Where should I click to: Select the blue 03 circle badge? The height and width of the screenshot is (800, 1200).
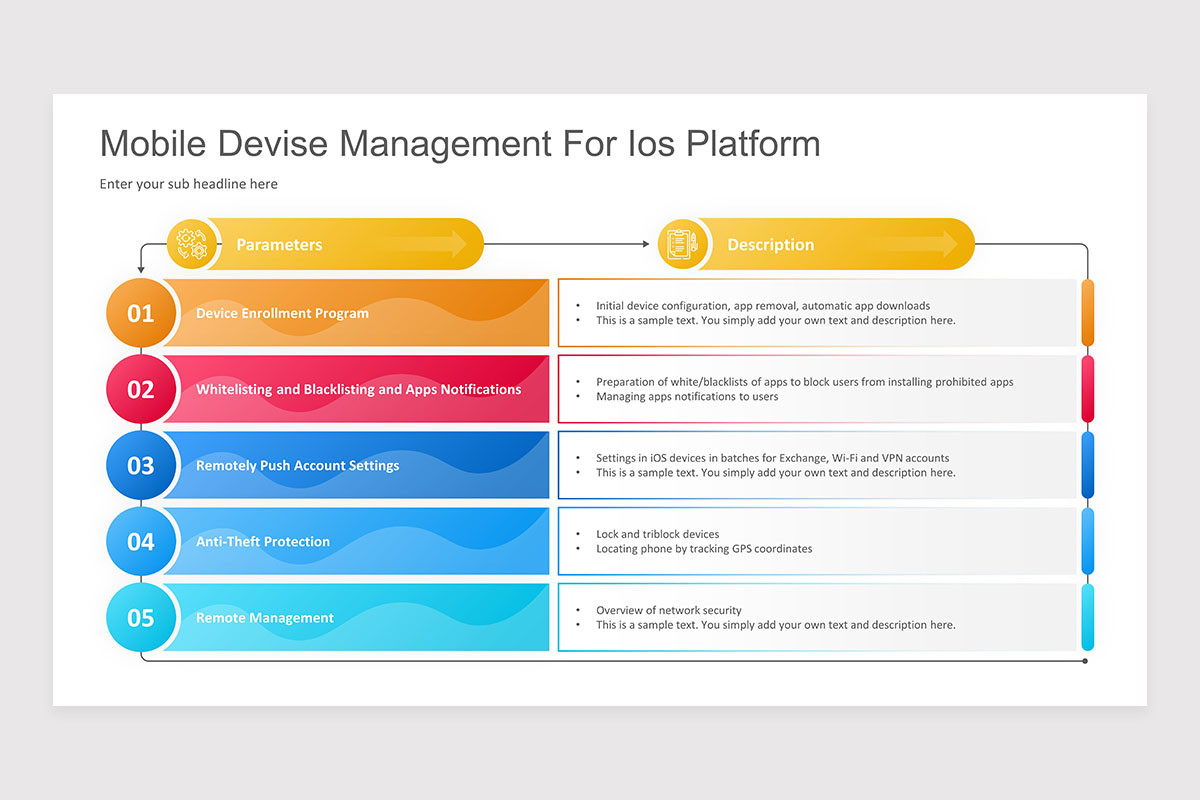click(x=141, y=465)
